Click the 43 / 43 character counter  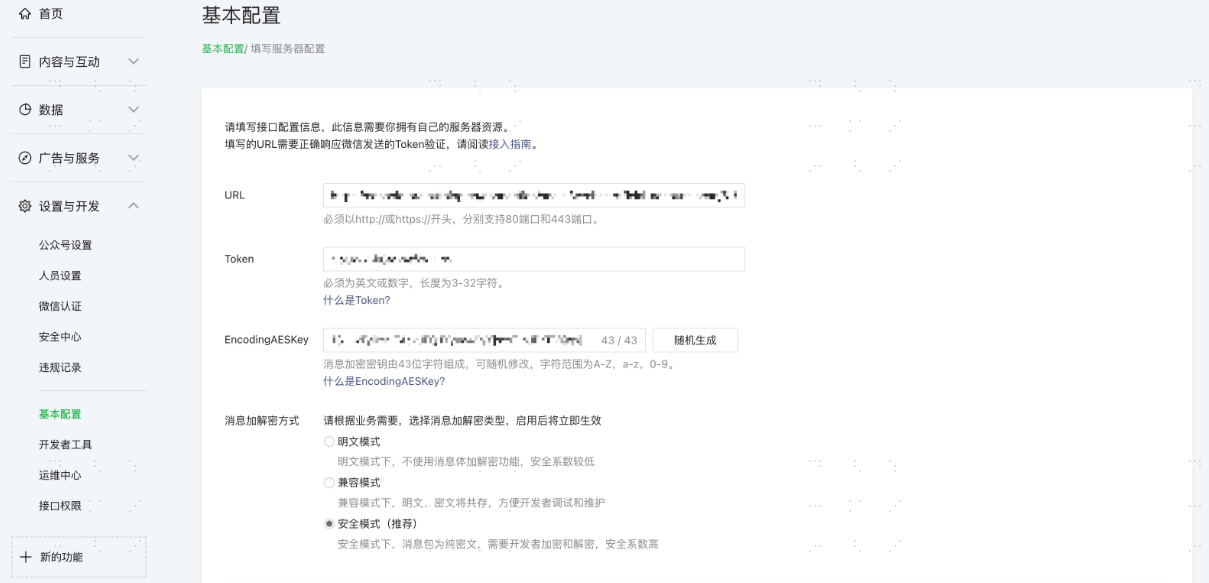(619, 340)
